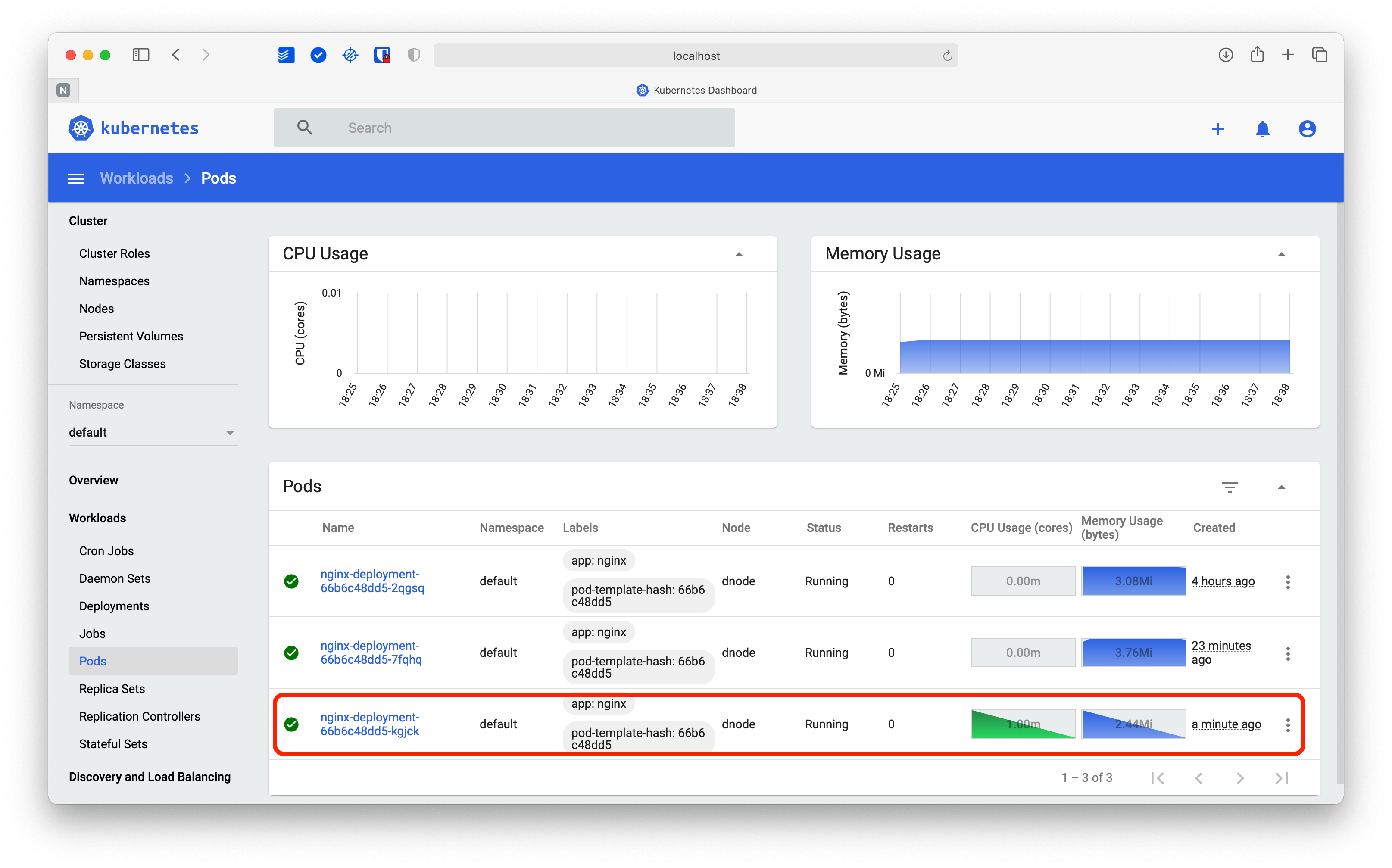Click status check icon for pod 2qgsq
1392x868 pixels.
[x=292, y=581]
